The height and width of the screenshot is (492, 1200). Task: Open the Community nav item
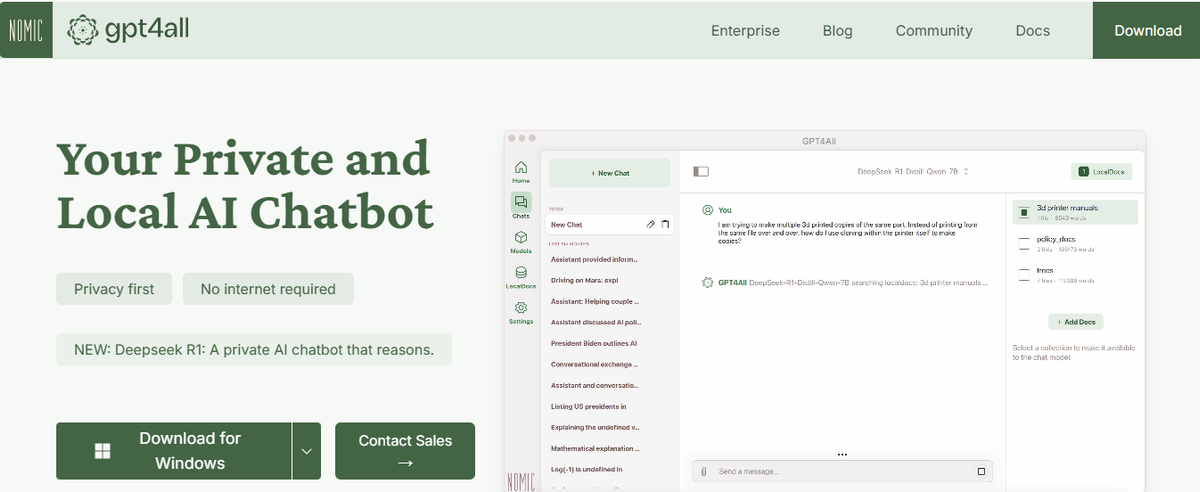[x=934, y=30]
